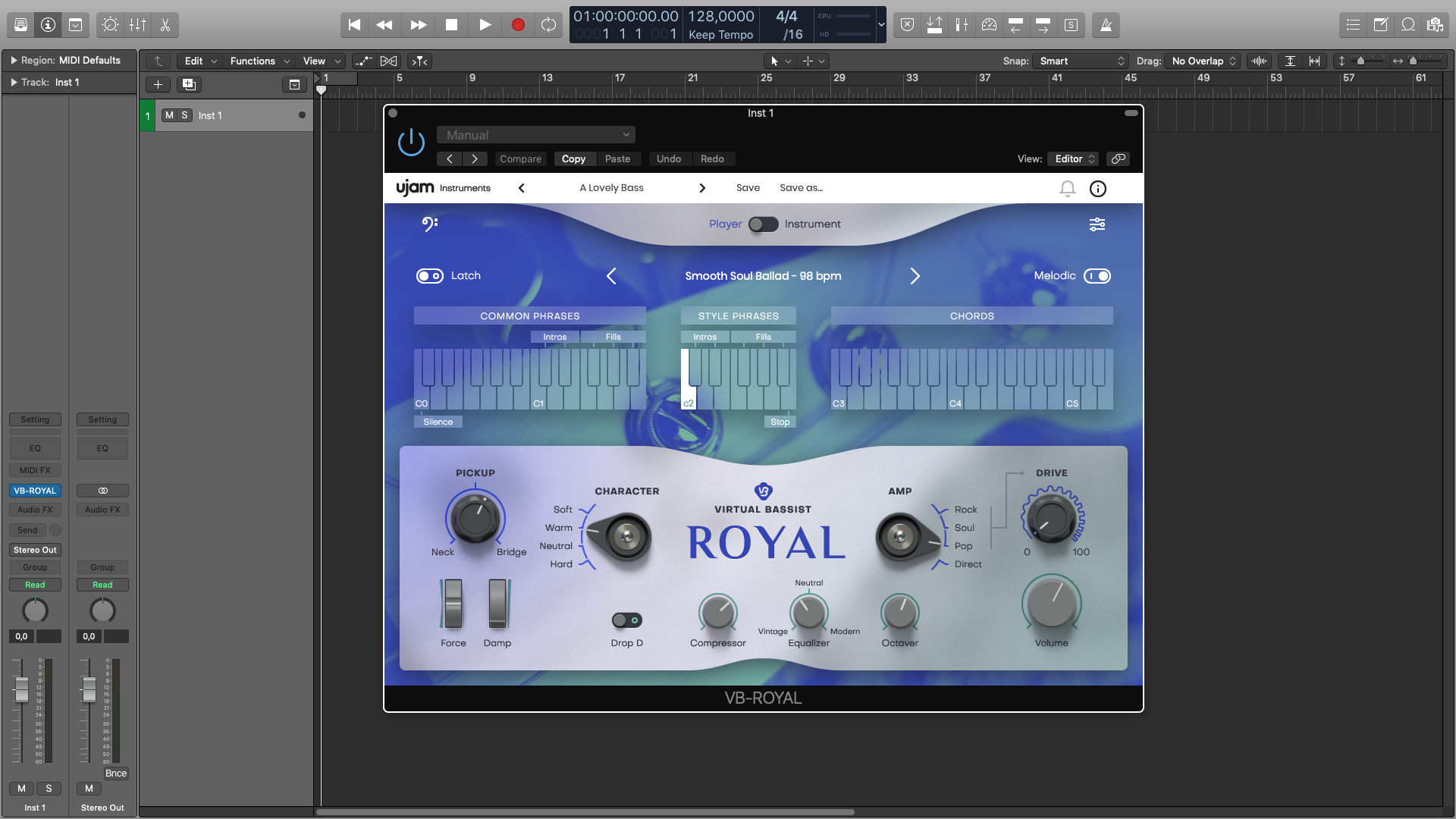1456x819 pixels.
Task: Solo track Inst 1 with S button
Action: point(184,115)
